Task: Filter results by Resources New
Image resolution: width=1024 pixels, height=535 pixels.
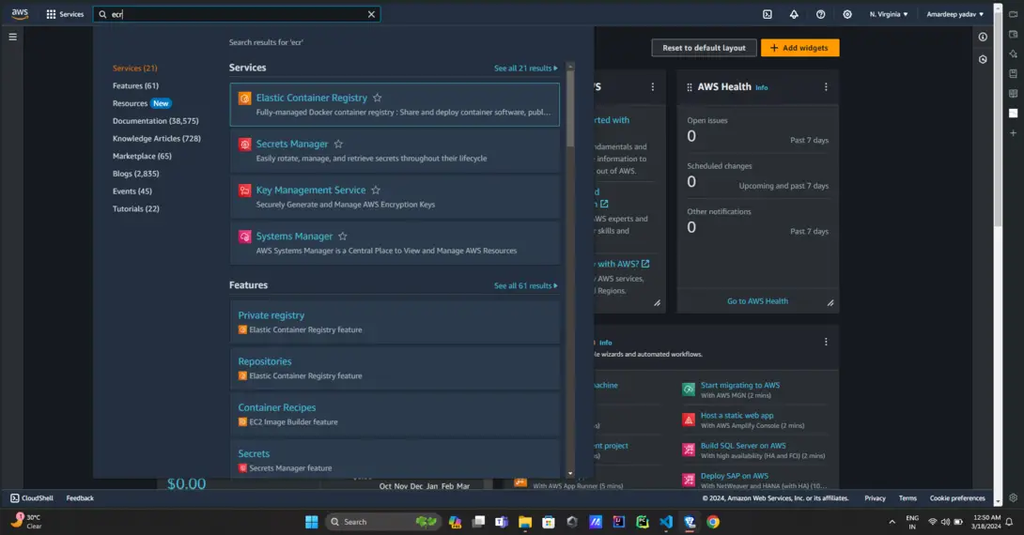Action: coord(141,103)
